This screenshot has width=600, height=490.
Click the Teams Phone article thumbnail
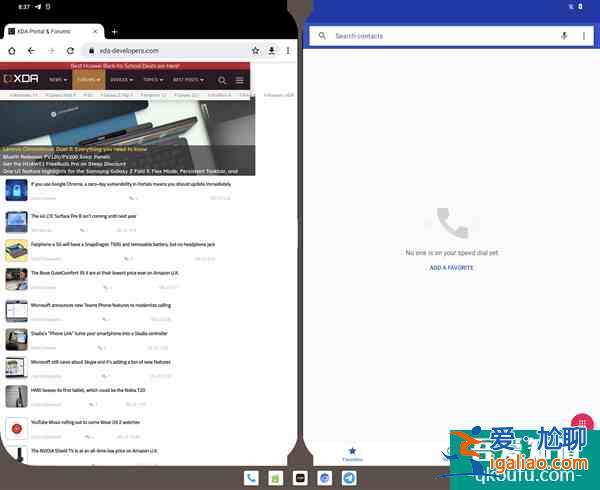(16, 311)
